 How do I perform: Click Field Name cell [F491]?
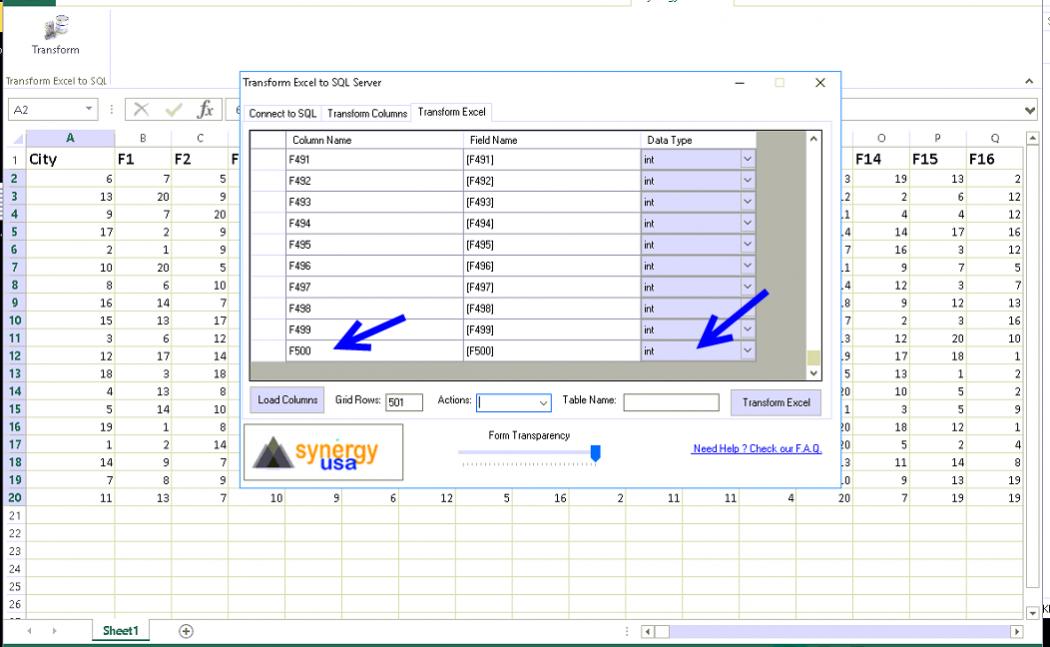pyautogui.click(x=551, y=159)
